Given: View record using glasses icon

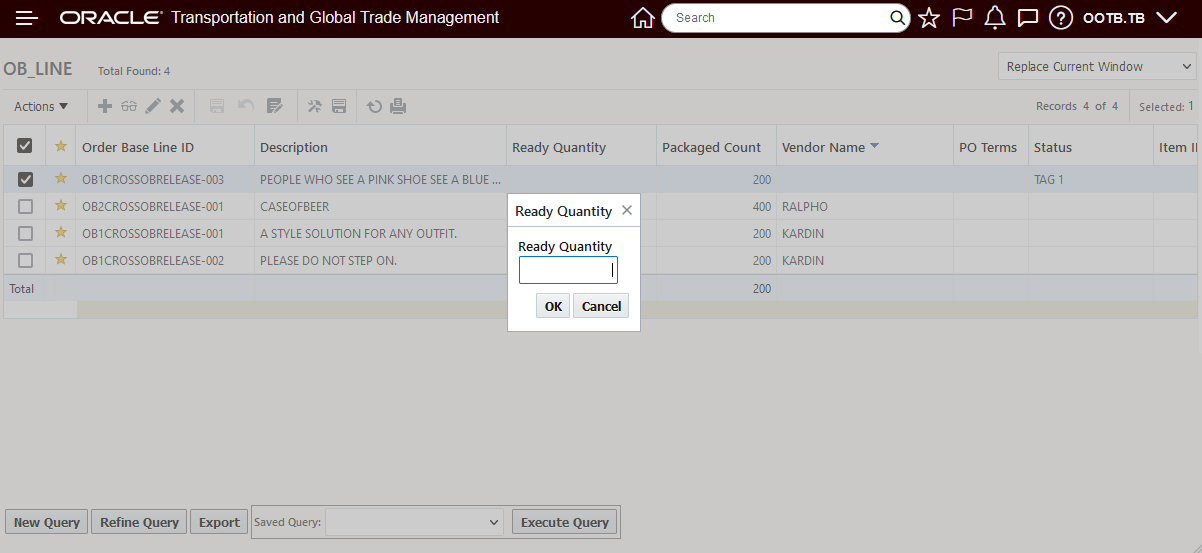Looking at the screenshot, I should coord(129,106).
